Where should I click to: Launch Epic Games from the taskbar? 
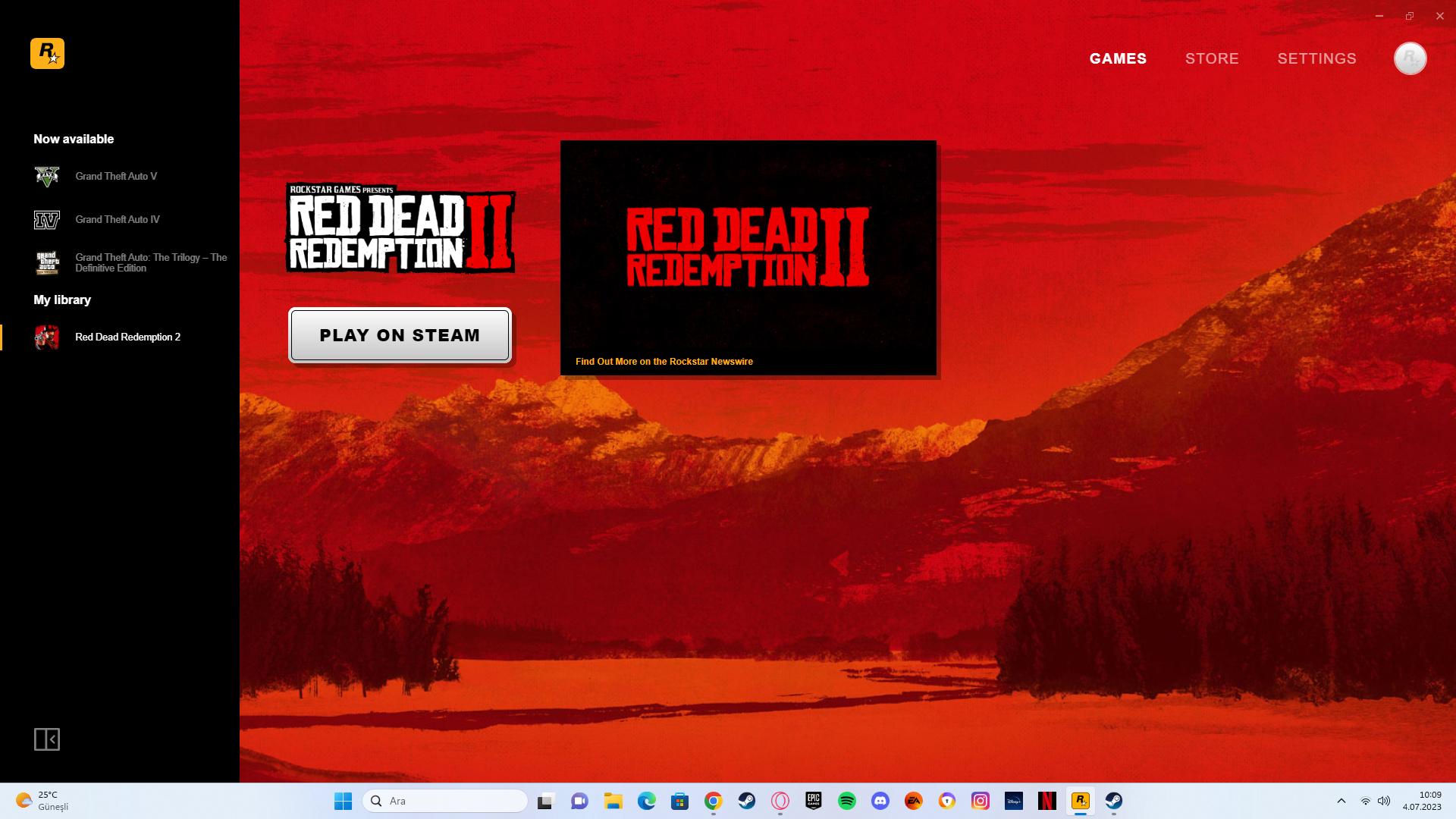(814, 800)
